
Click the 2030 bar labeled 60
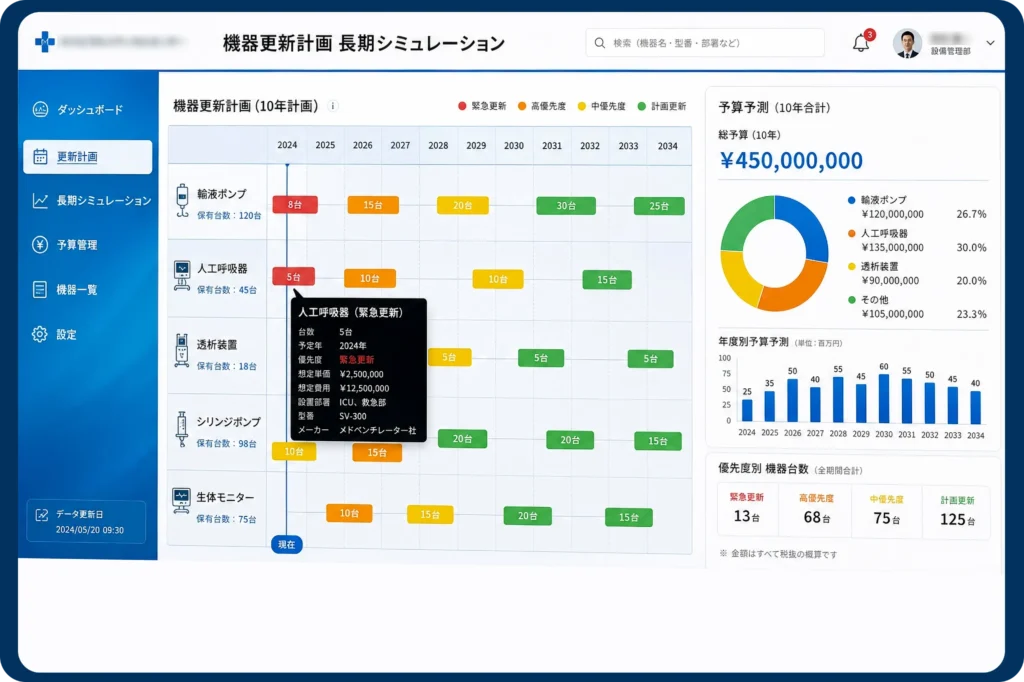tap(884, 398)
